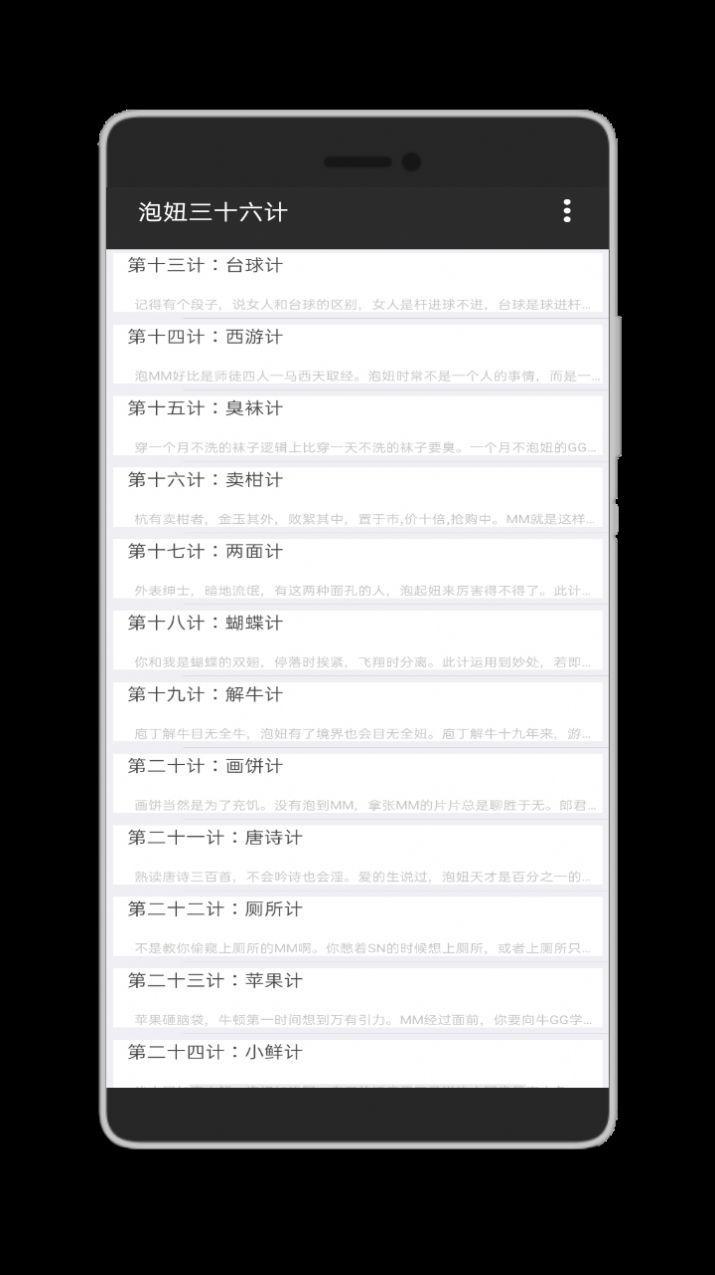The width and height of the screenshot is (715, 1275).
Task: Select 第十六计：卖柑计 list item
Action: [356, 498]
